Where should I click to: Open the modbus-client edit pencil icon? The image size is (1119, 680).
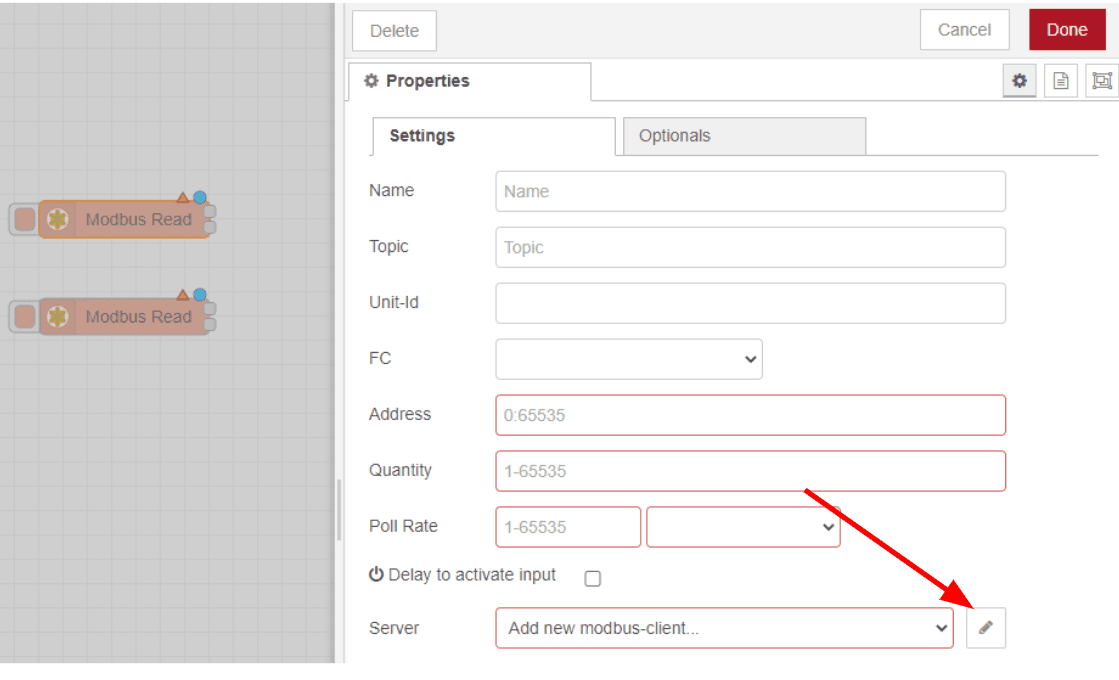[985, 628]
